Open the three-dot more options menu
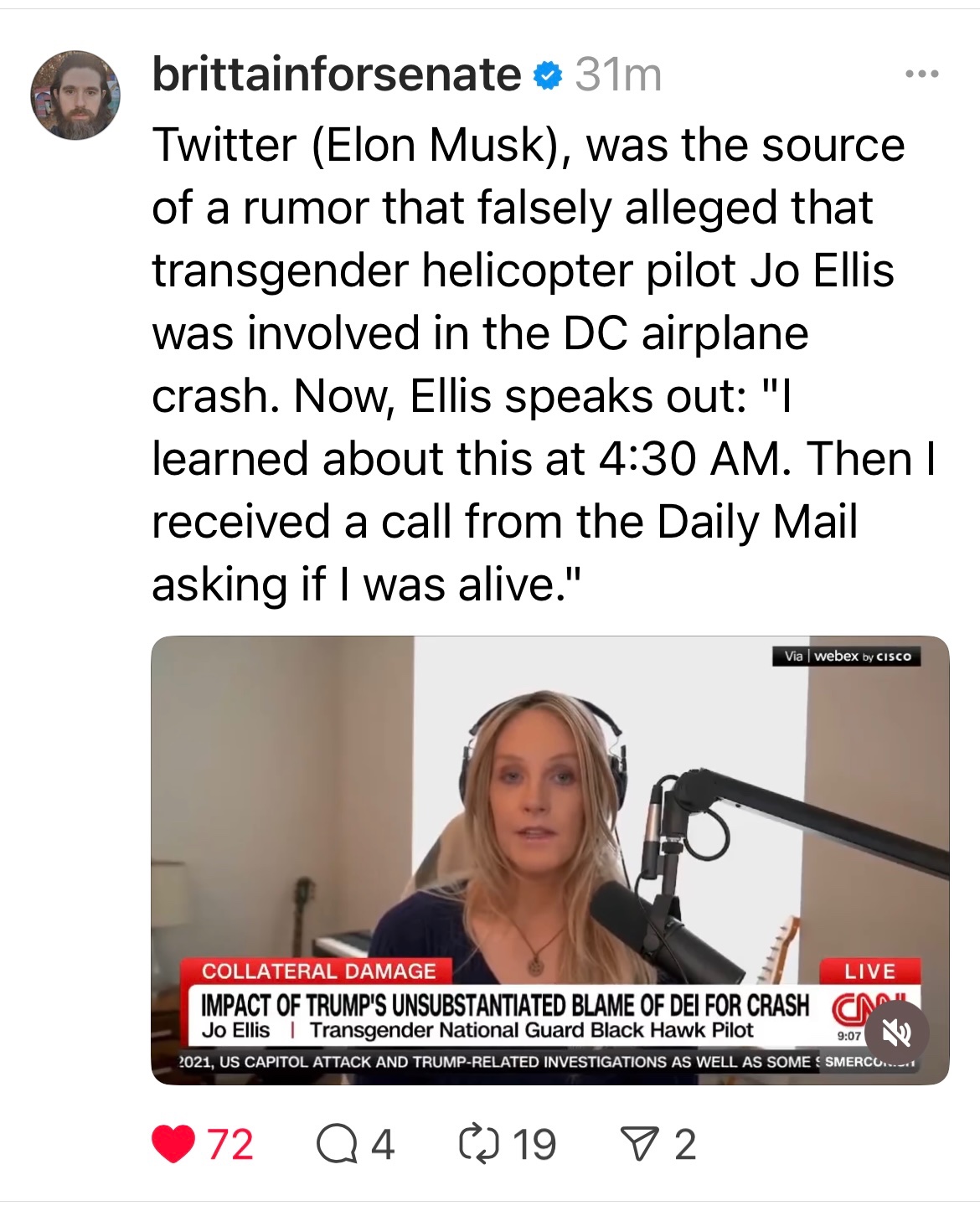 coord(922,75)
